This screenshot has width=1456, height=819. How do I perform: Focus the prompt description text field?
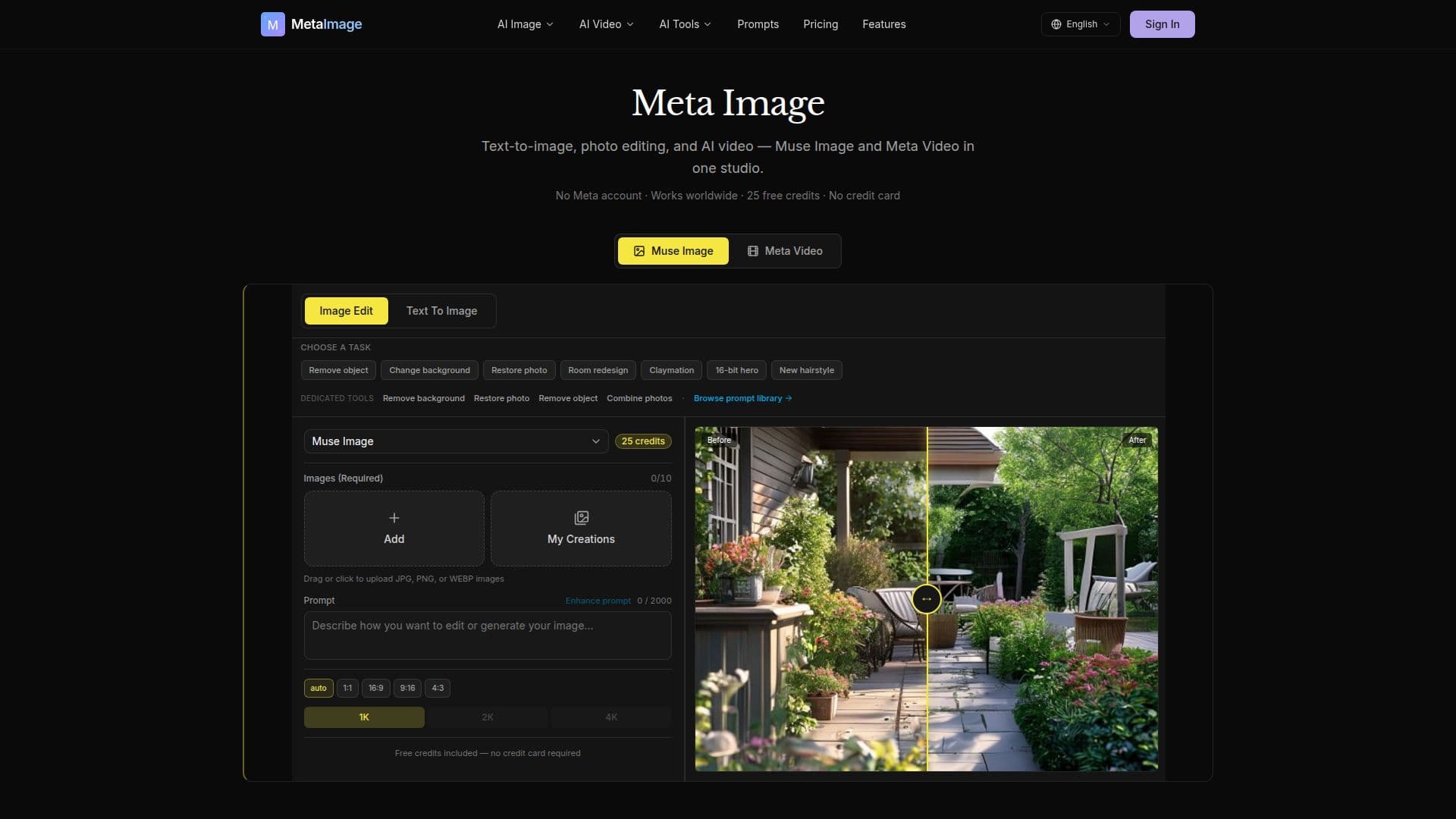click(488, 635)
